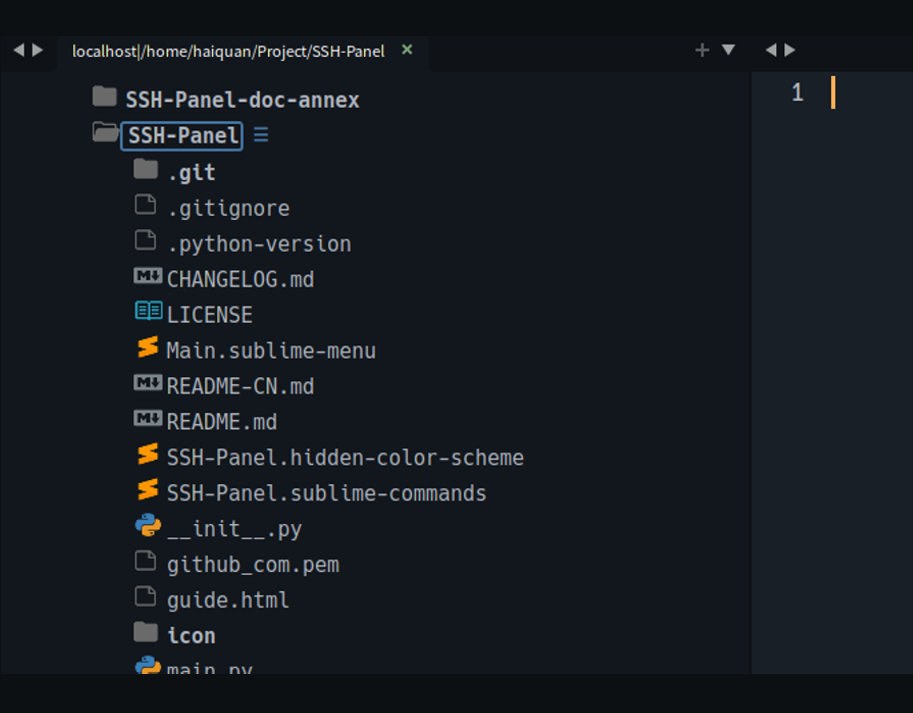Image resolution: width=913 pixels, height=713 pixels.
Task: Expand the .git folder icon
Action: (146, 169)
